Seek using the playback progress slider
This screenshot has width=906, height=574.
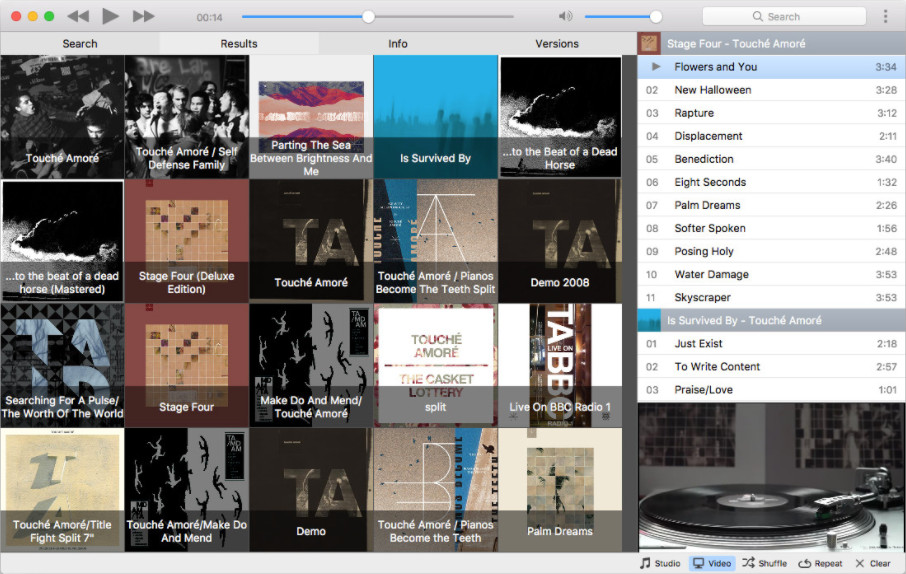[378, 17]
